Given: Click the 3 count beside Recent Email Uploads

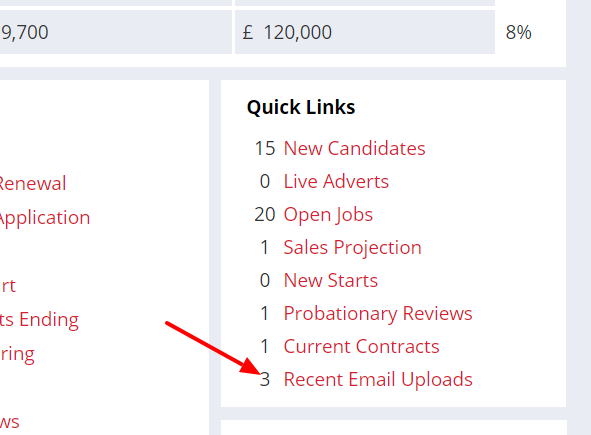Looking at the screenshot, I should coord(265,379).
